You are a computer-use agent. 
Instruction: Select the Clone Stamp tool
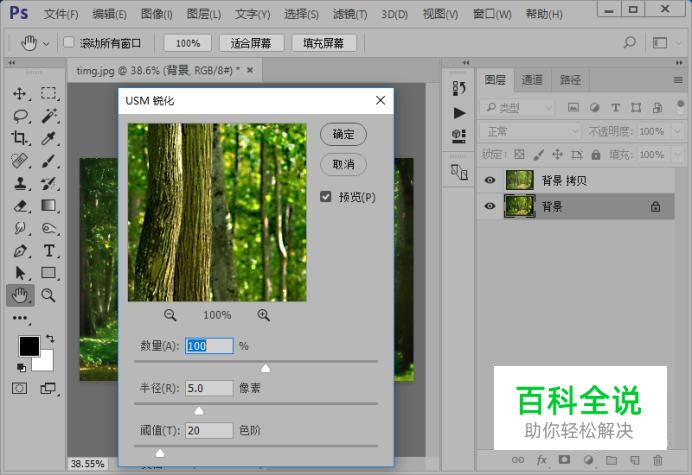pos(20,183)
